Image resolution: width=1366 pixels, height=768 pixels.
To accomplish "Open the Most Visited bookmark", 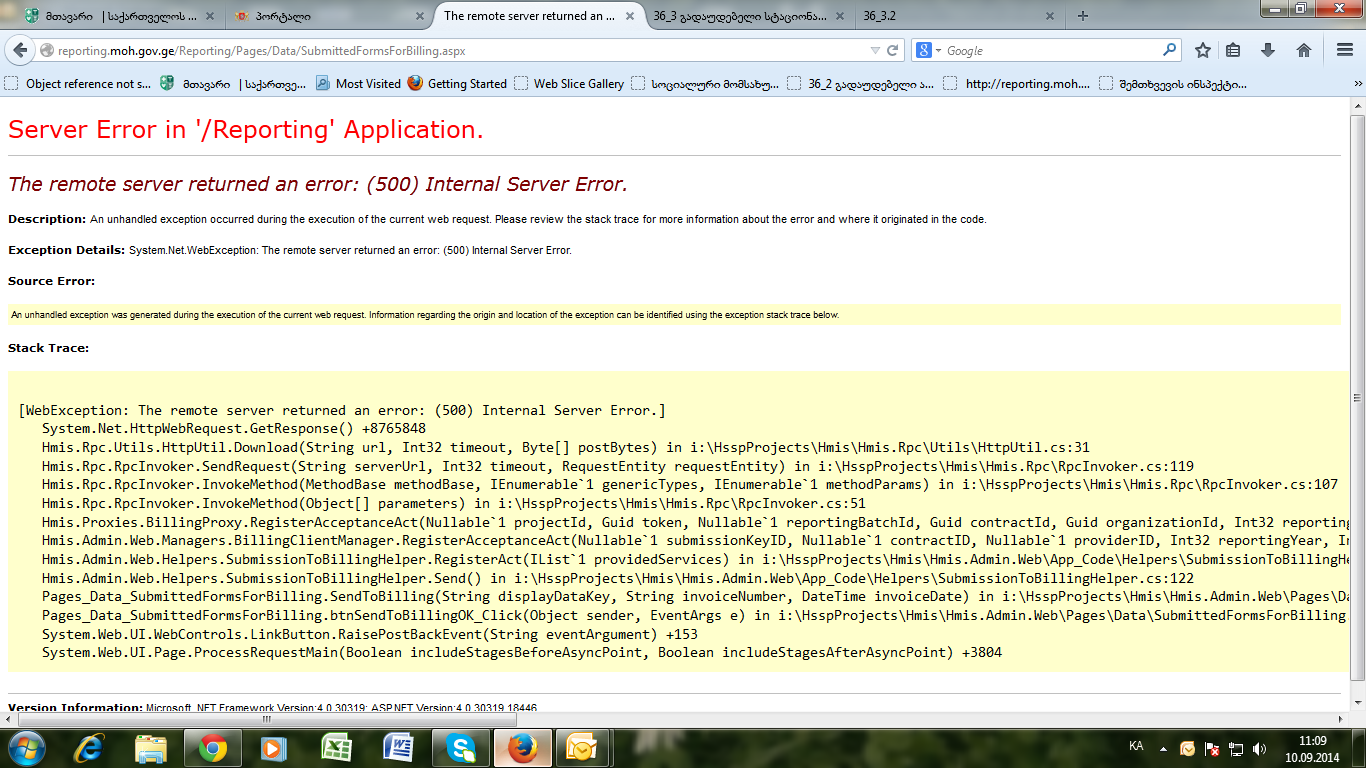I will [x=358, y=84].
